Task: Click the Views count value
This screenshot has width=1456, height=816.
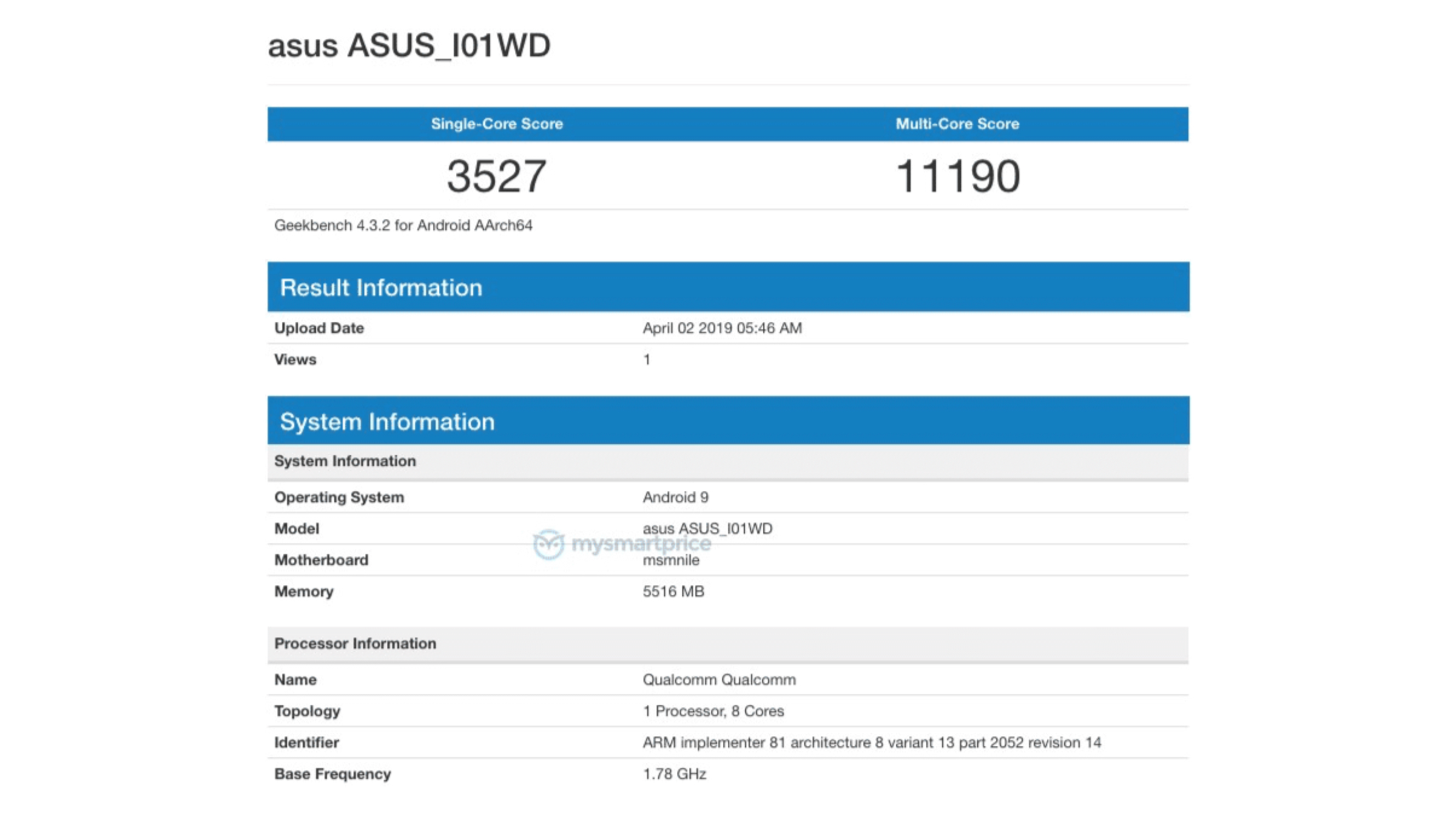Action: tap(647, 360)
